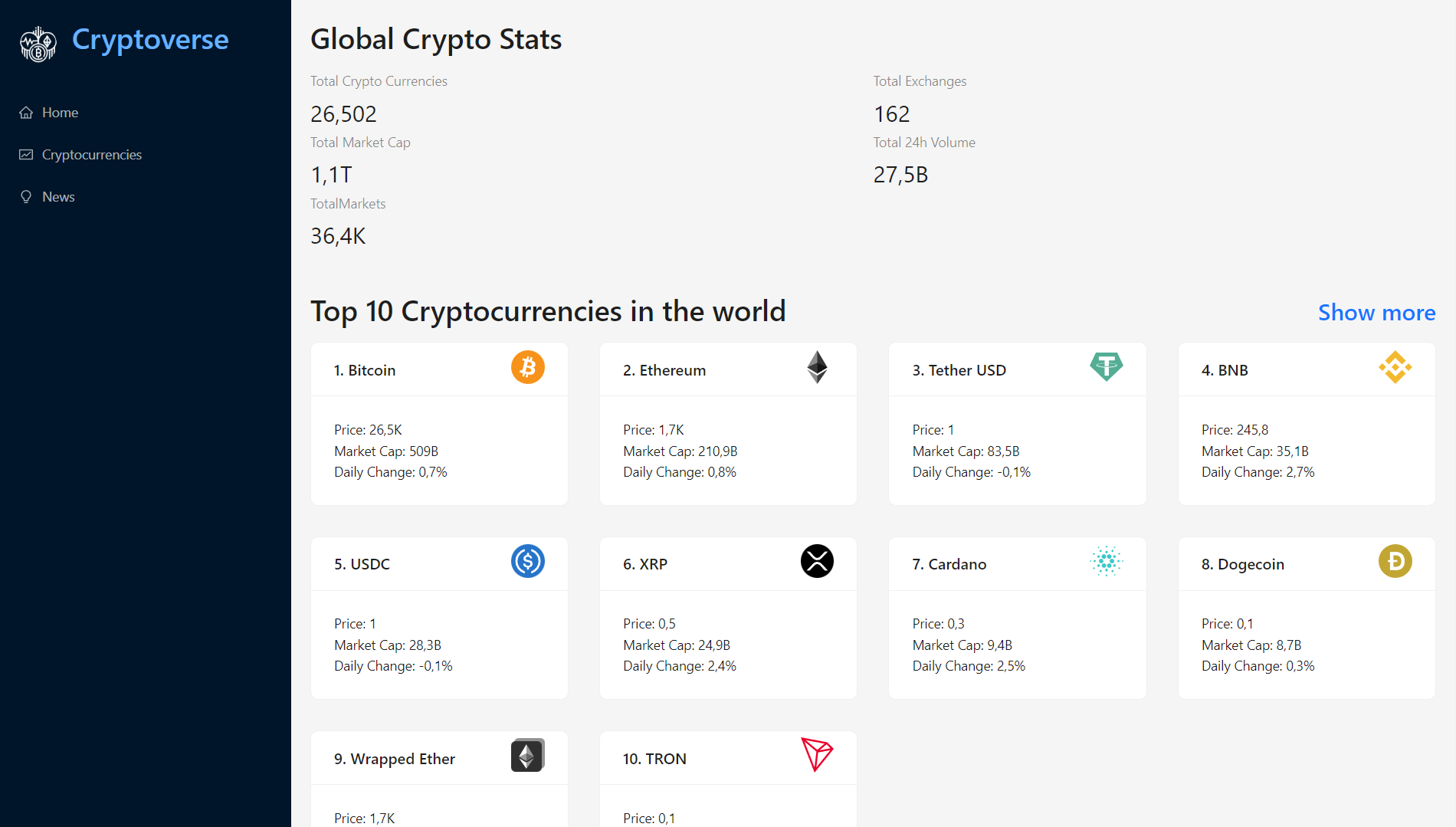Image resolution: width=1456 pixels, height=827 pixels.
Task: Open the Cardano card details
Action: click(x=1017, y=618)
